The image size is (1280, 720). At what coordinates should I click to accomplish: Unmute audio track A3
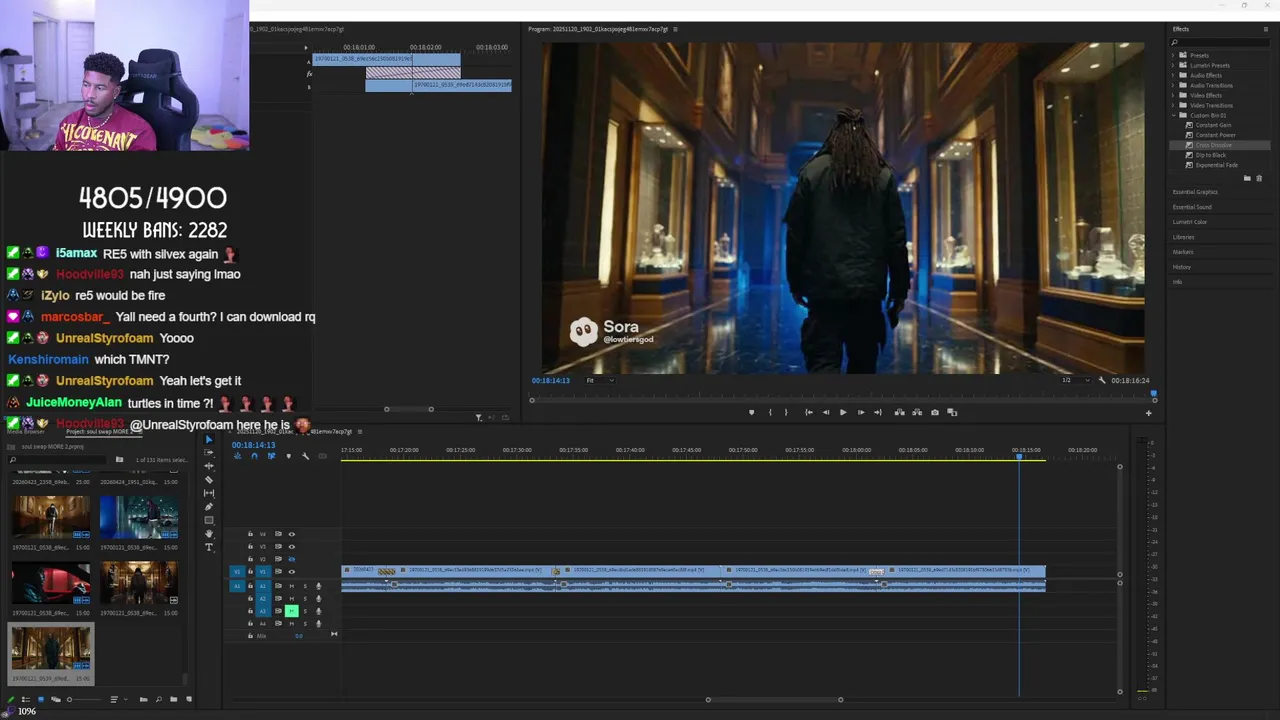coord(292,611)
